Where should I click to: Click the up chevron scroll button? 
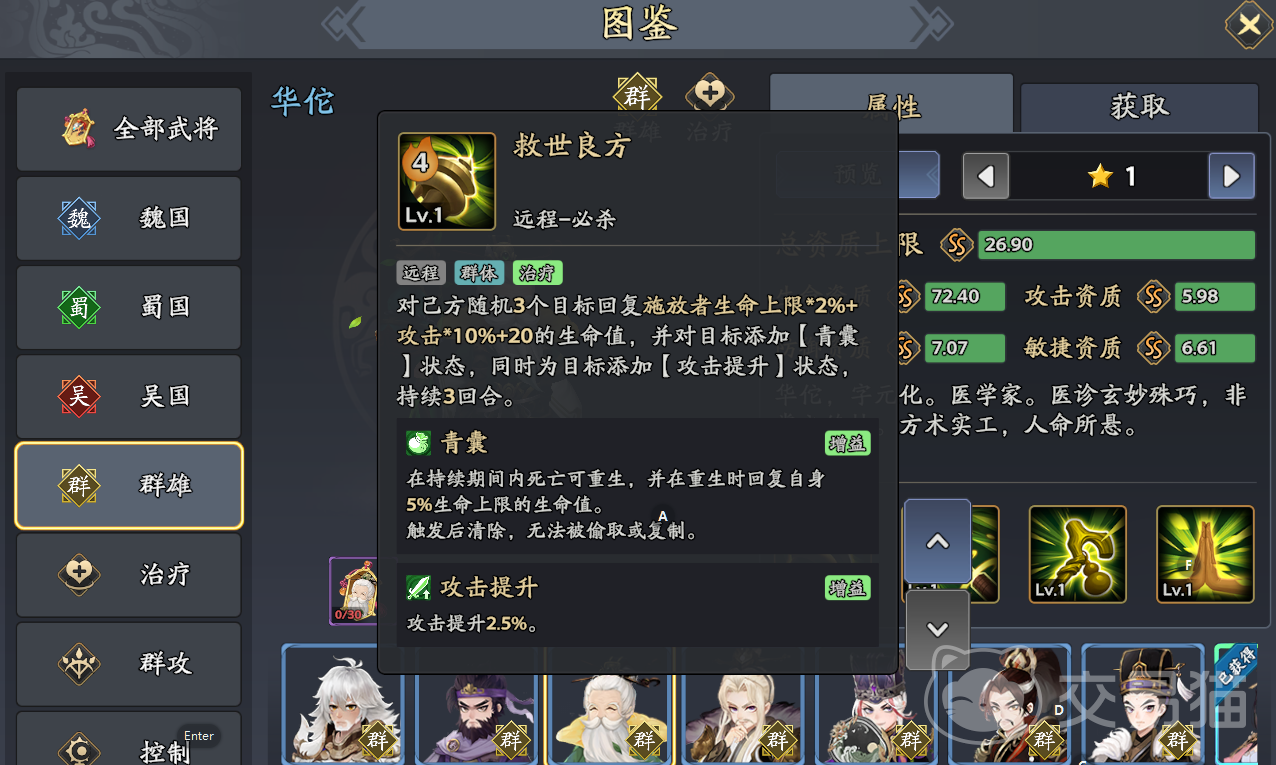[x=937, y=541]
